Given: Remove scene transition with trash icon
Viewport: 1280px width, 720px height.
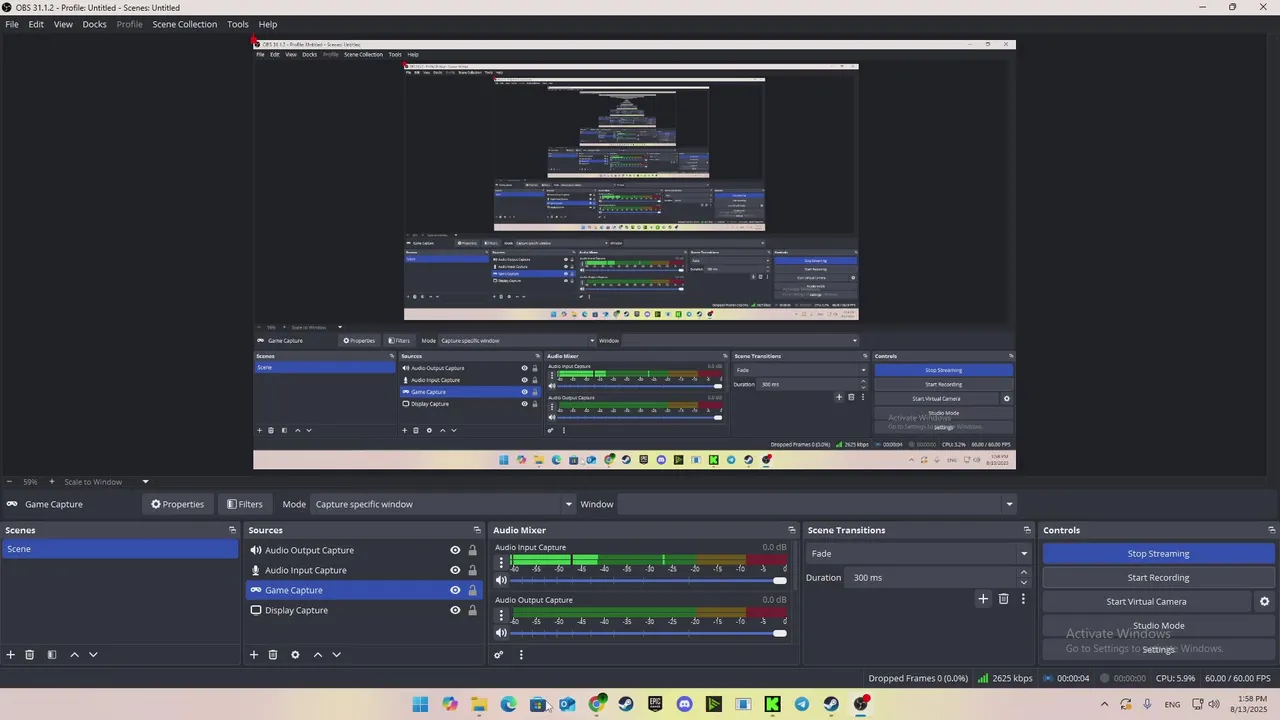Looking at the screenshot, I should [1004, 599].
